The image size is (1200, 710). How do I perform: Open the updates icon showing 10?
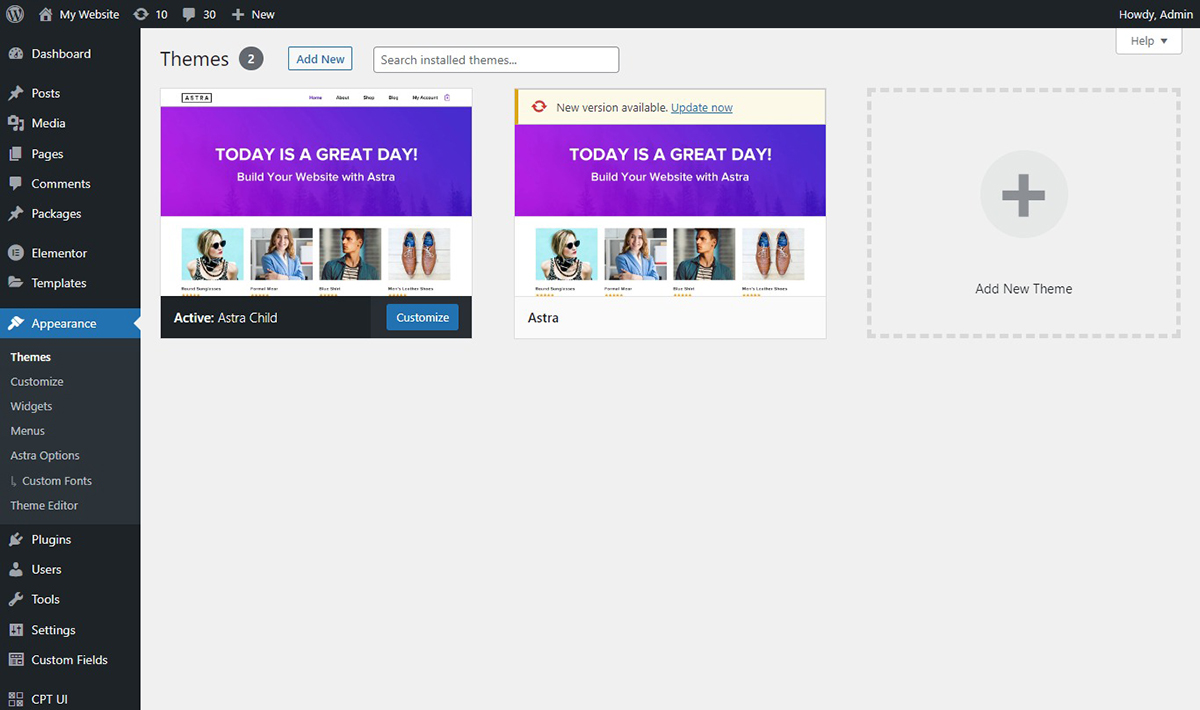pos(141,14)
